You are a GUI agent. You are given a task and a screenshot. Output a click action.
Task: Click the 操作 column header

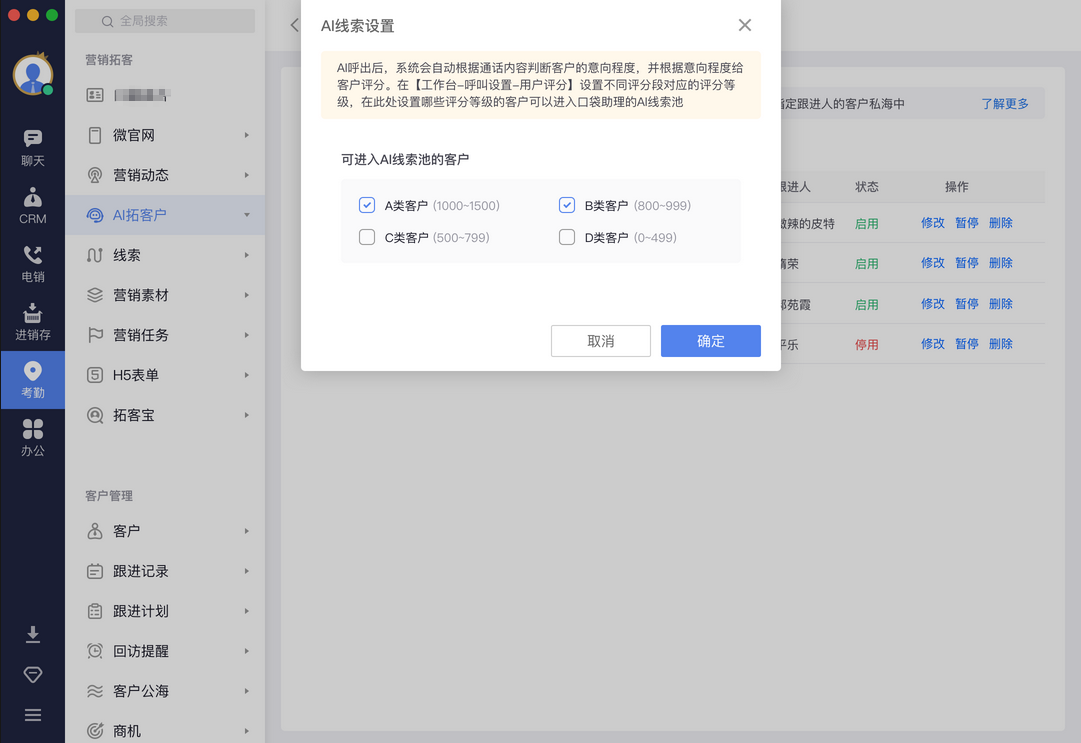[x=956, y=187]
